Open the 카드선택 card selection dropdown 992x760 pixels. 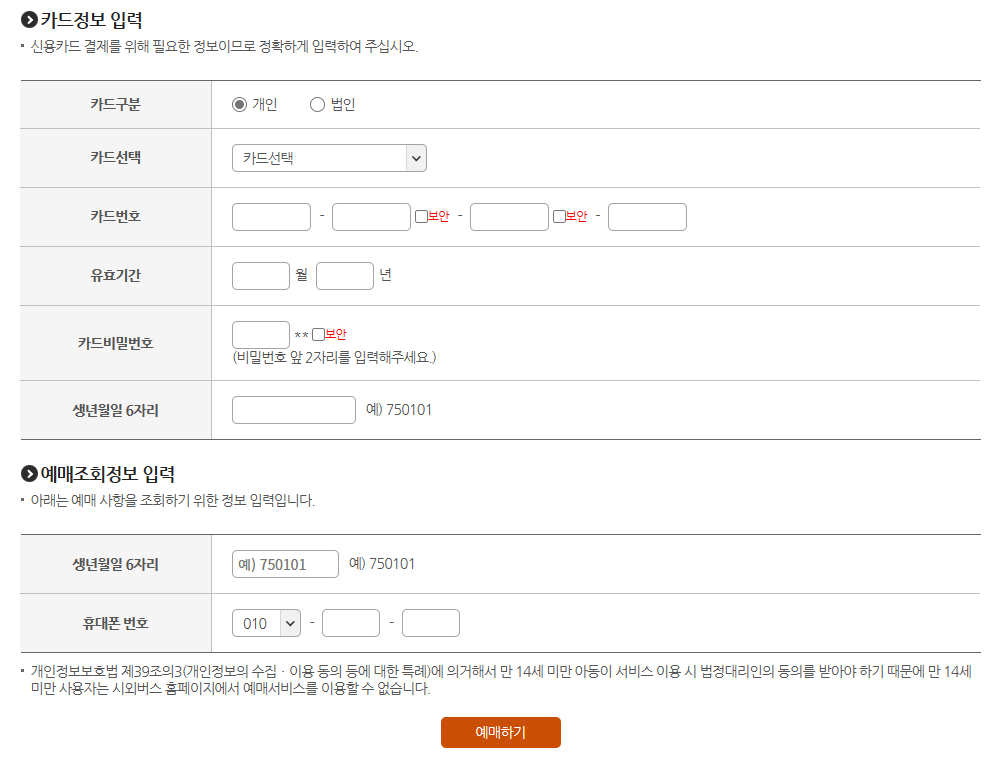328,157
